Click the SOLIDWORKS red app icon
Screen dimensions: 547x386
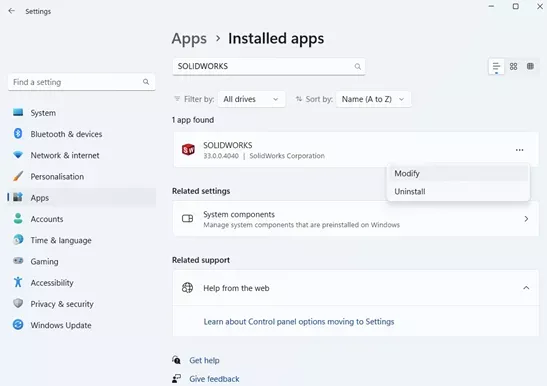coord(188,150)
